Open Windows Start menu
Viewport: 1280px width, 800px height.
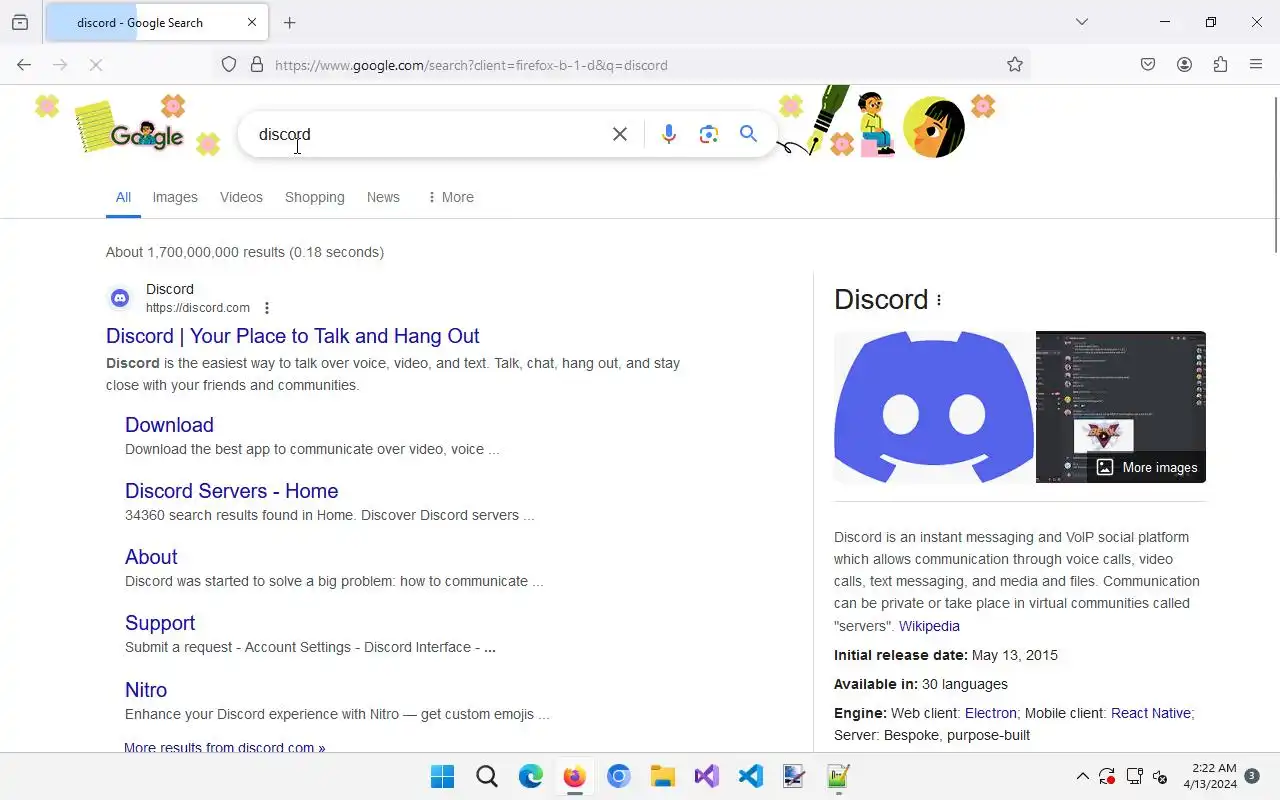click(442, 776)
